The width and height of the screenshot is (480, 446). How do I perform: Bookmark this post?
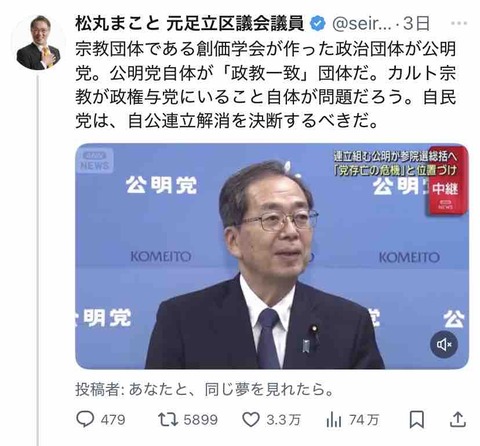(x=417, y=419)
